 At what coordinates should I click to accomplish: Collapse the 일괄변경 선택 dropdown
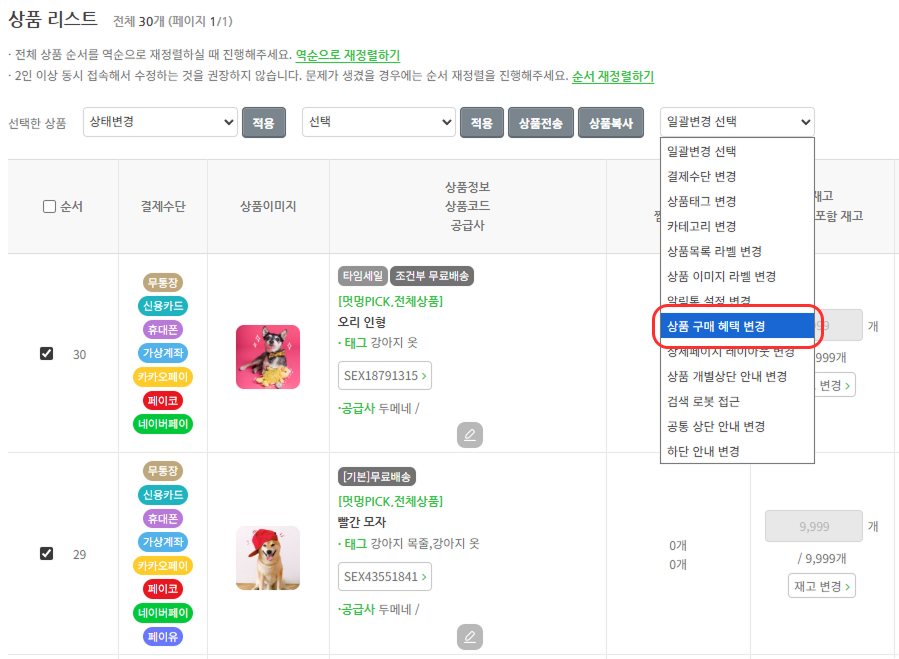pos(737,122)
